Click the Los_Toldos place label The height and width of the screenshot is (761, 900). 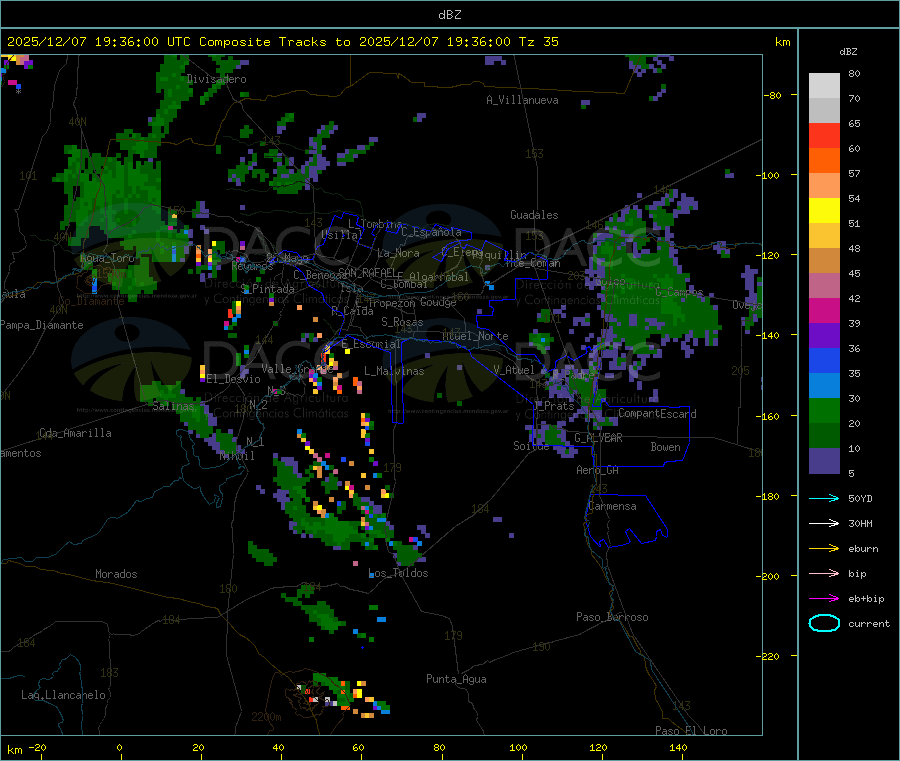[398, 573]
